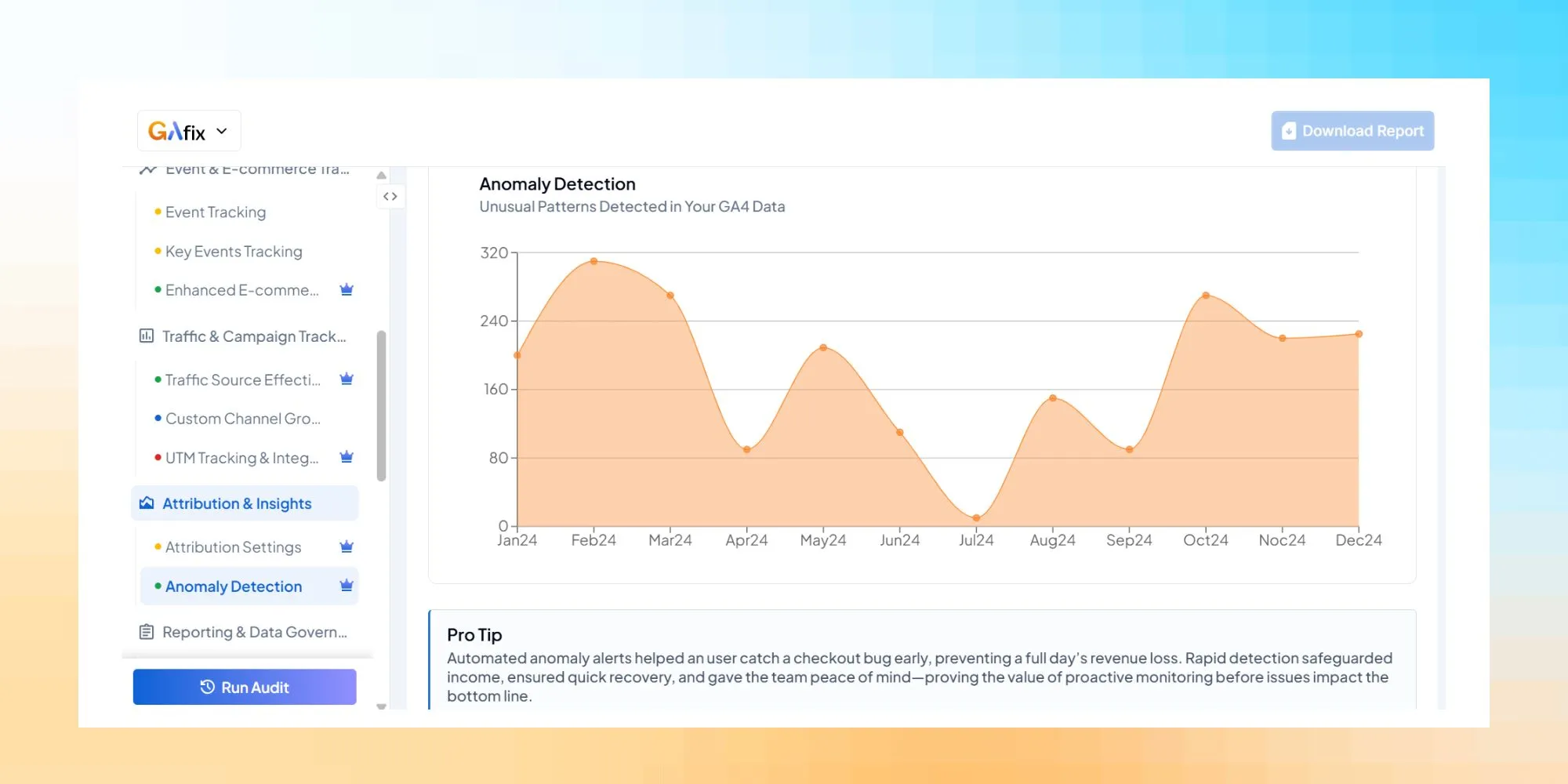The height and width of the screenshot is (784, 1568).
Task: Click the Run Audit button
Action: [245, 687]
